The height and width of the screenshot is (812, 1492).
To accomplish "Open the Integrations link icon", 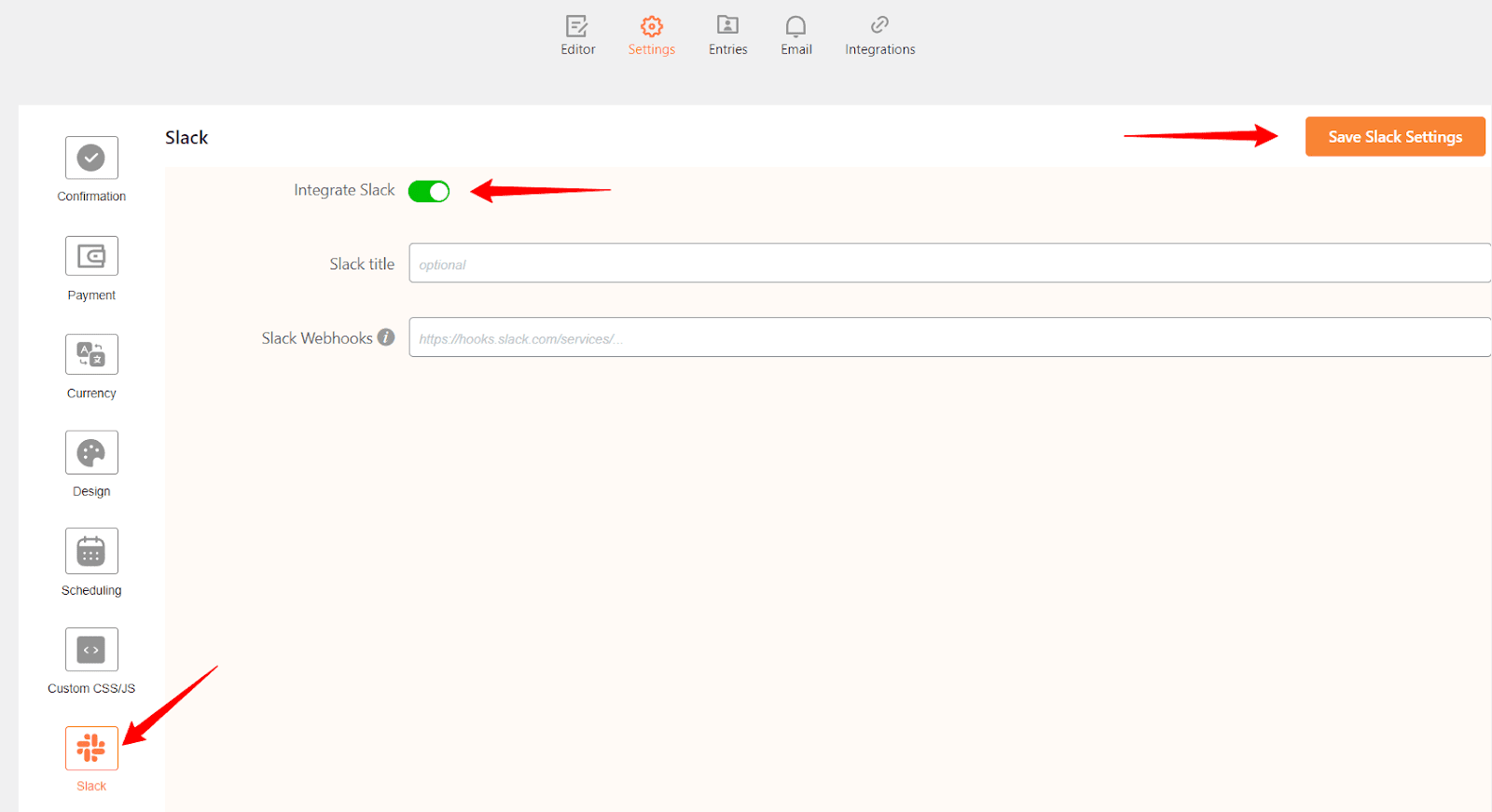I will 879,25.
